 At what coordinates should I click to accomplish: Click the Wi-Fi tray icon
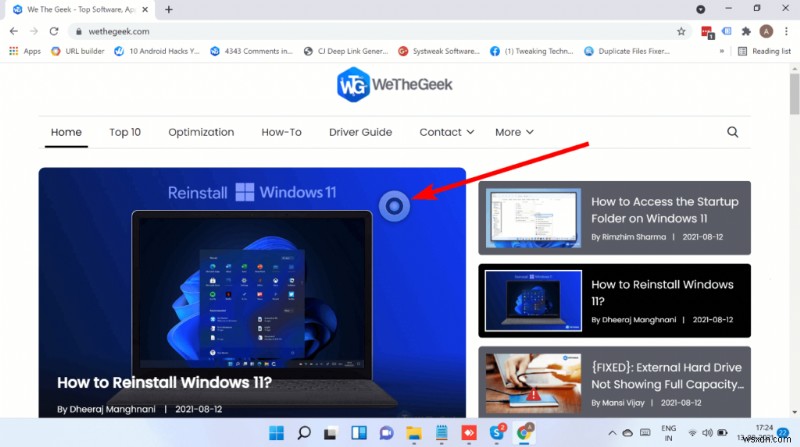[692, 433]
